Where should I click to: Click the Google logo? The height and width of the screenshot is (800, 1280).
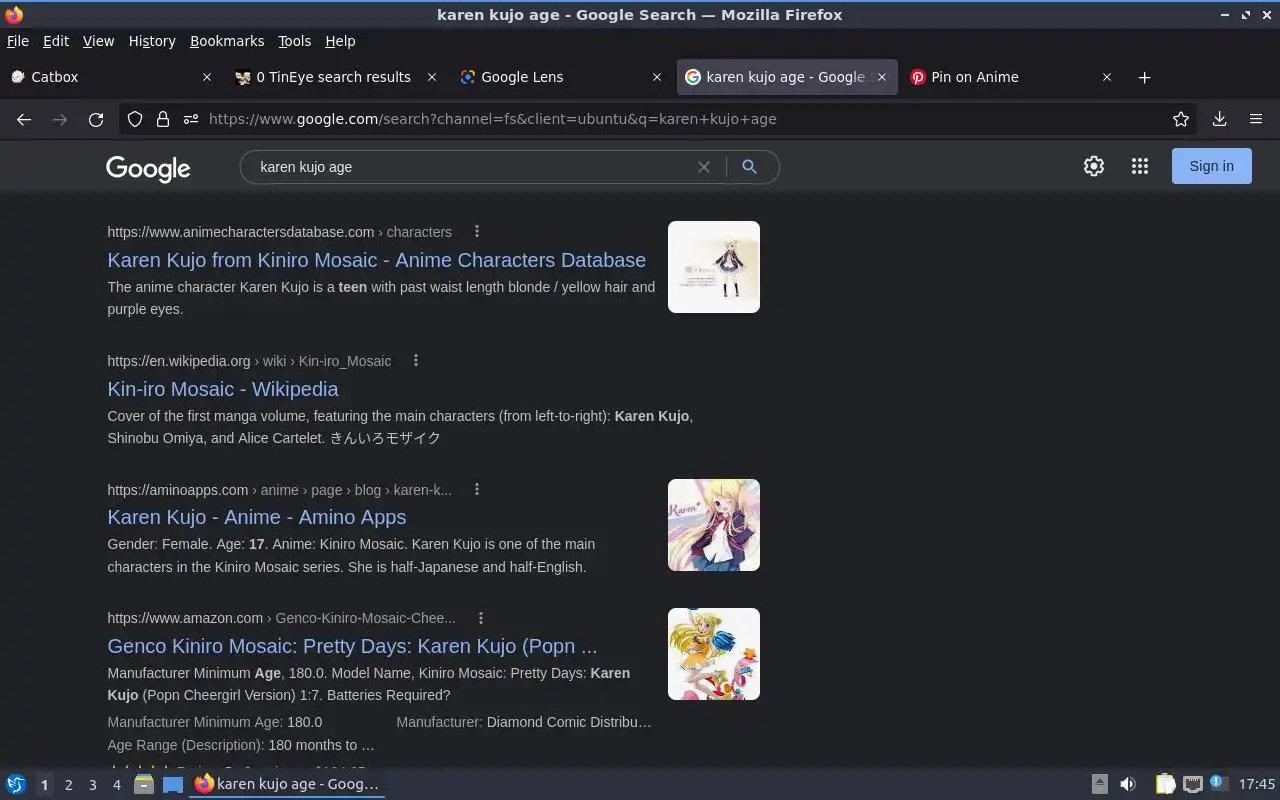148,168
